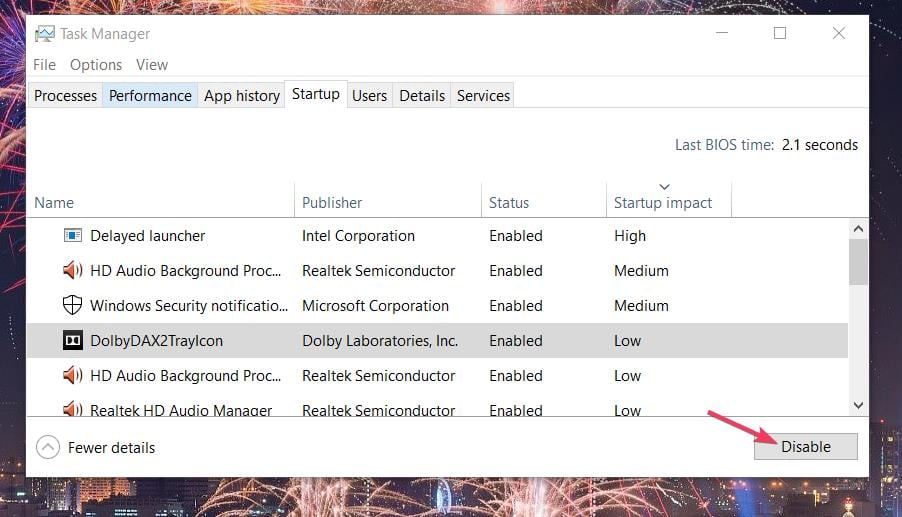Click the Startup impact sort chevron
This screenshot has width=902, height=517.
(664, 187)
